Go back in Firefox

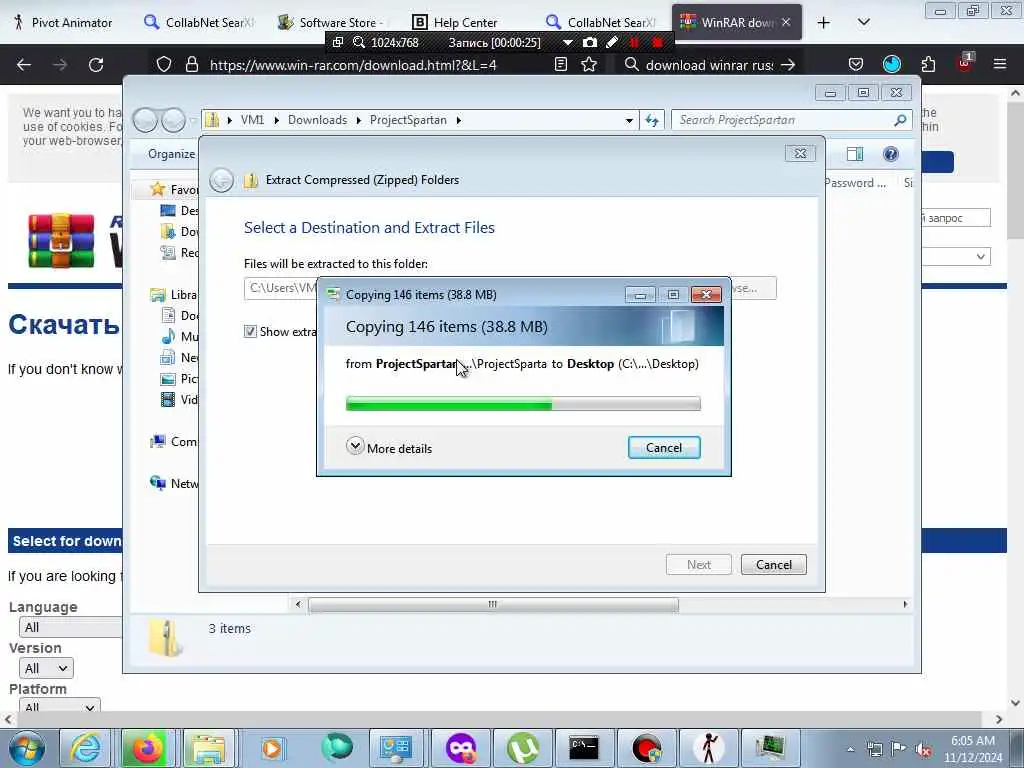(24, 65)
